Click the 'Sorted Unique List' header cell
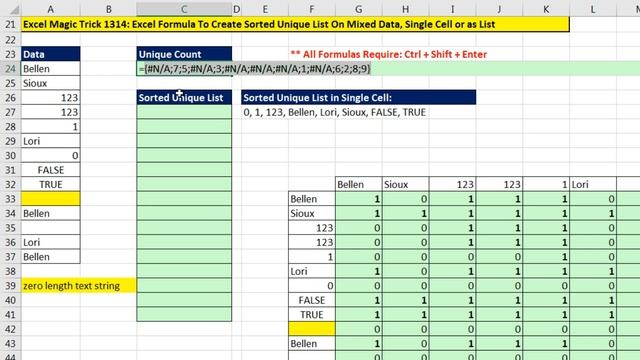Viewport: 640px width, 360px height. 184,98
